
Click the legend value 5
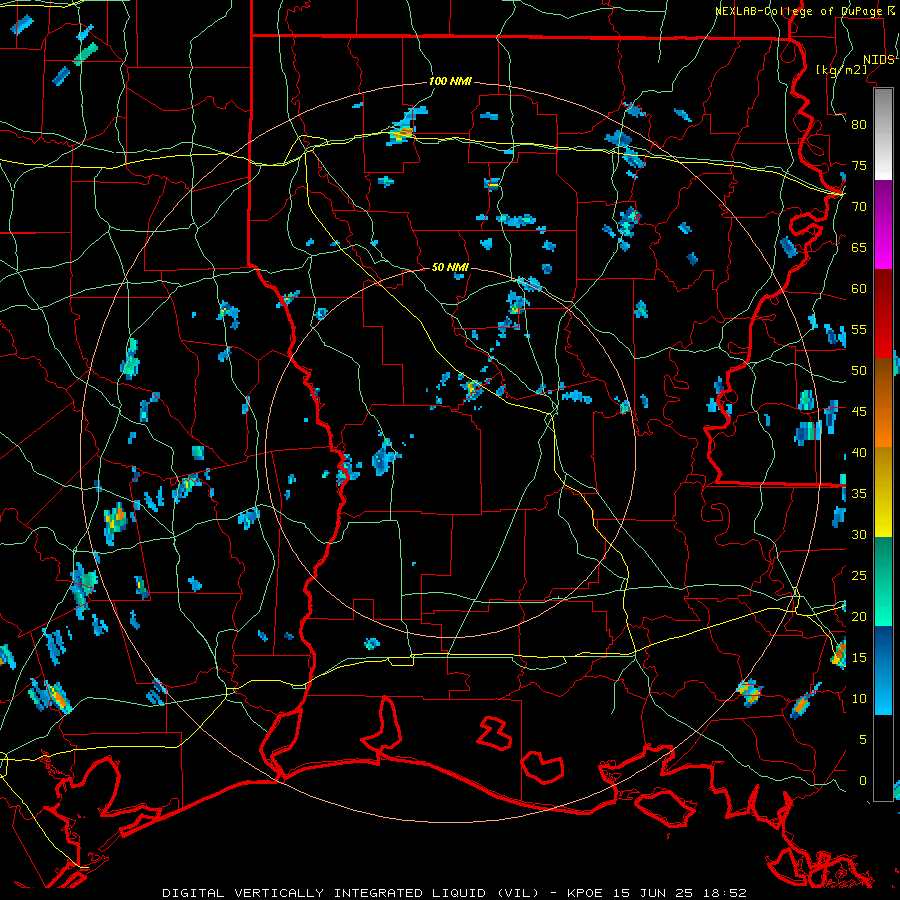(x=863, y=739)
